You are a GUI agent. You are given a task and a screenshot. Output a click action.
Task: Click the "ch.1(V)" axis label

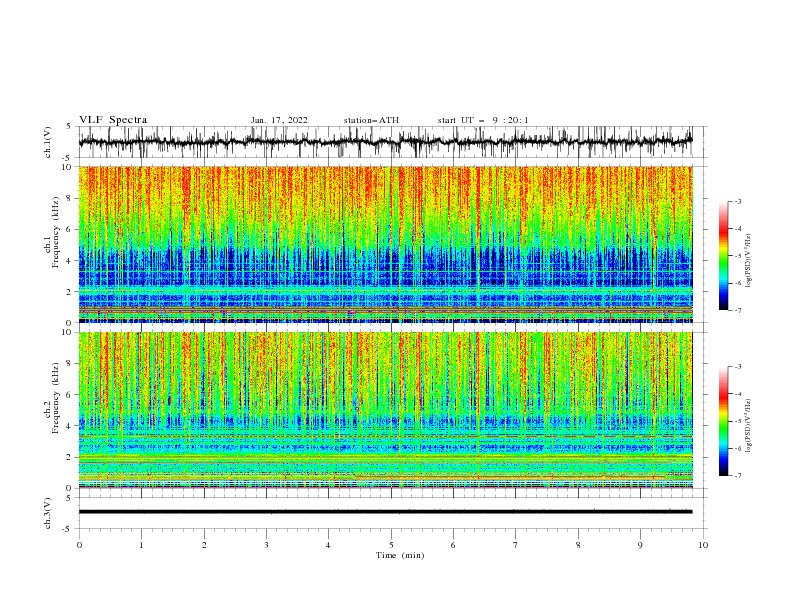[48, 142]
